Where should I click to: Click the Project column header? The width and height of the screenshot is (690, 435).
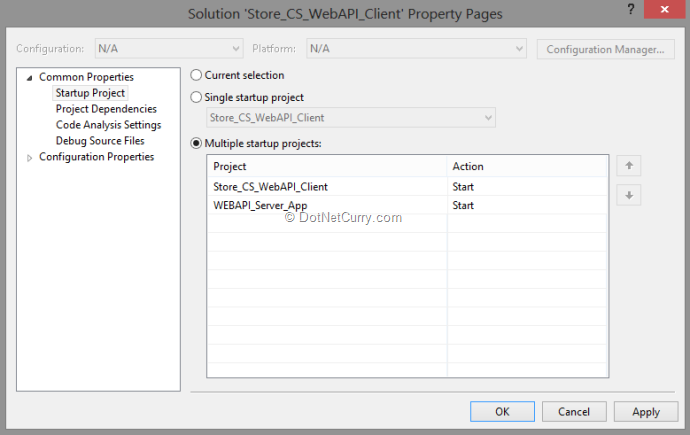click(327, 166)
